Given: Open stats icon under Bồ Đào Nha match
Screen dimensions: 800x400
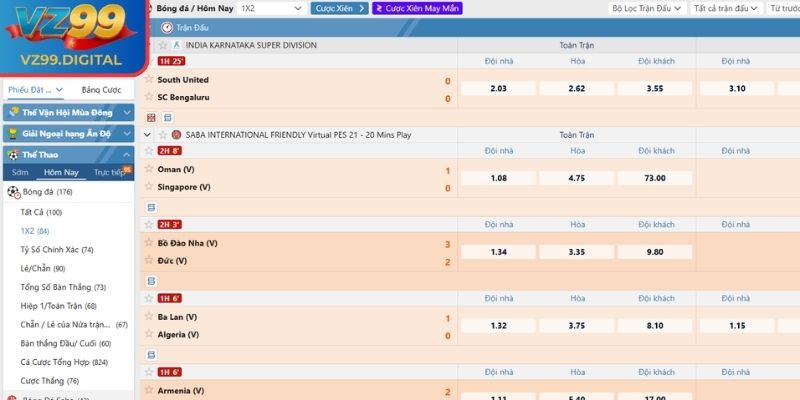Looking at the screenshot, I should [151, 281].
